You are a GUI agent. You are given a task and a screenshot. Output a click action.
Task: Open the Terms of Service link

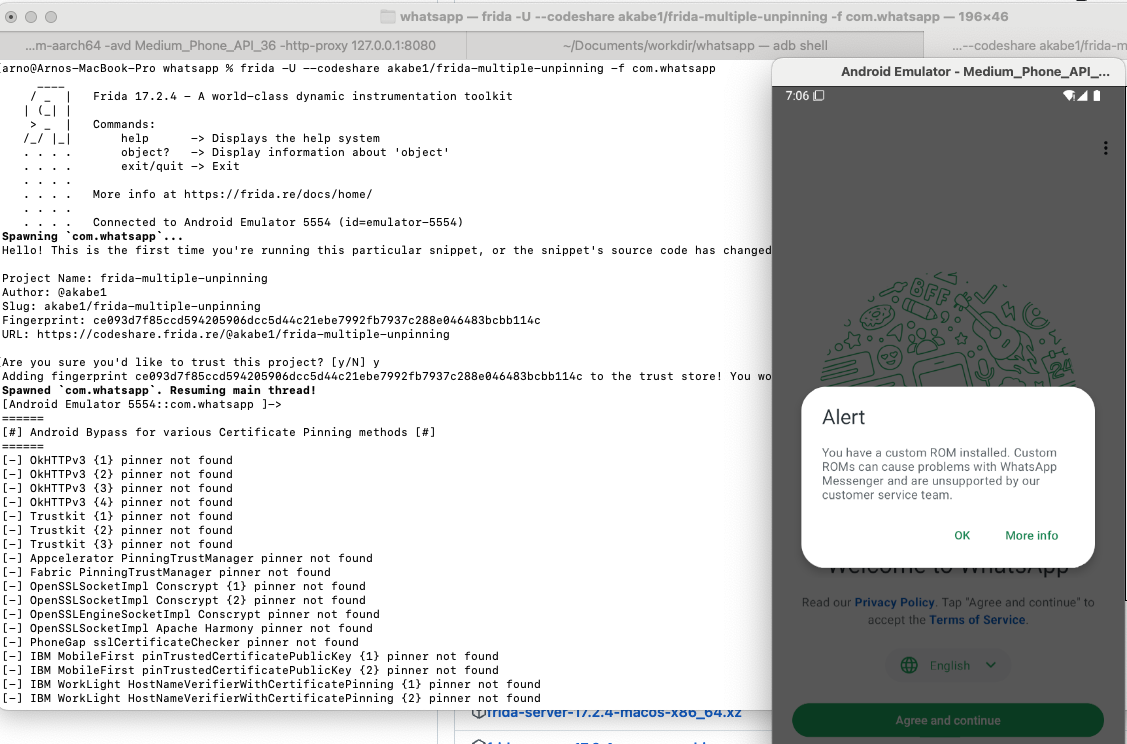click(977, 620)
